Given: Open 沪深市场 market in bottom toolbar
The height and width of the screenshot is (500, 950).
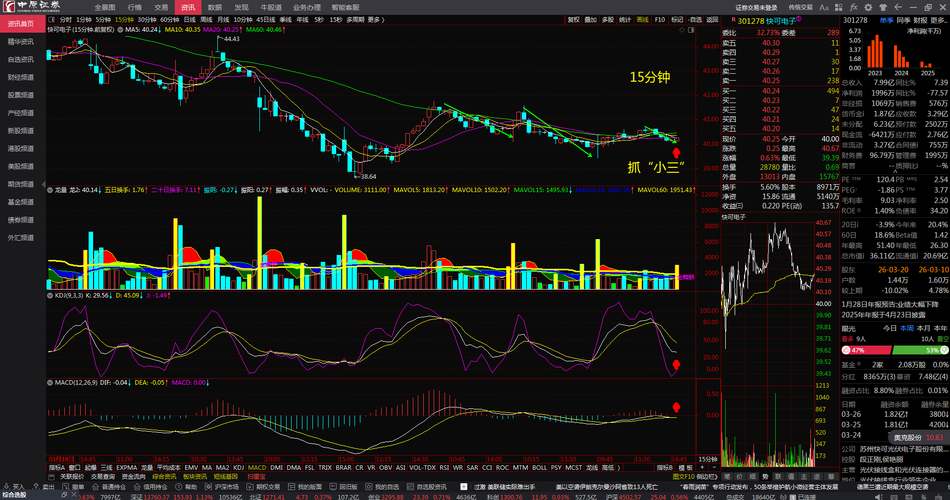Looking at the screenshot, I should click(x=222, y=487).
